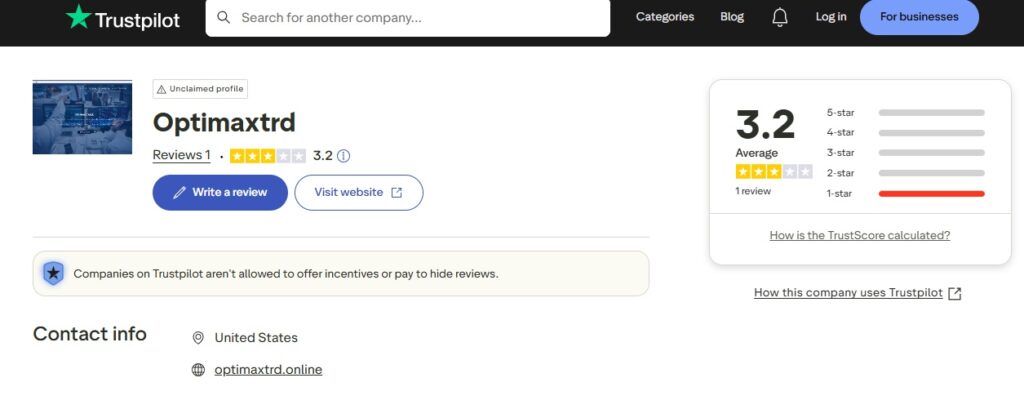Click the location pin icon
The image size is (1024, 409).
[198, 338]
